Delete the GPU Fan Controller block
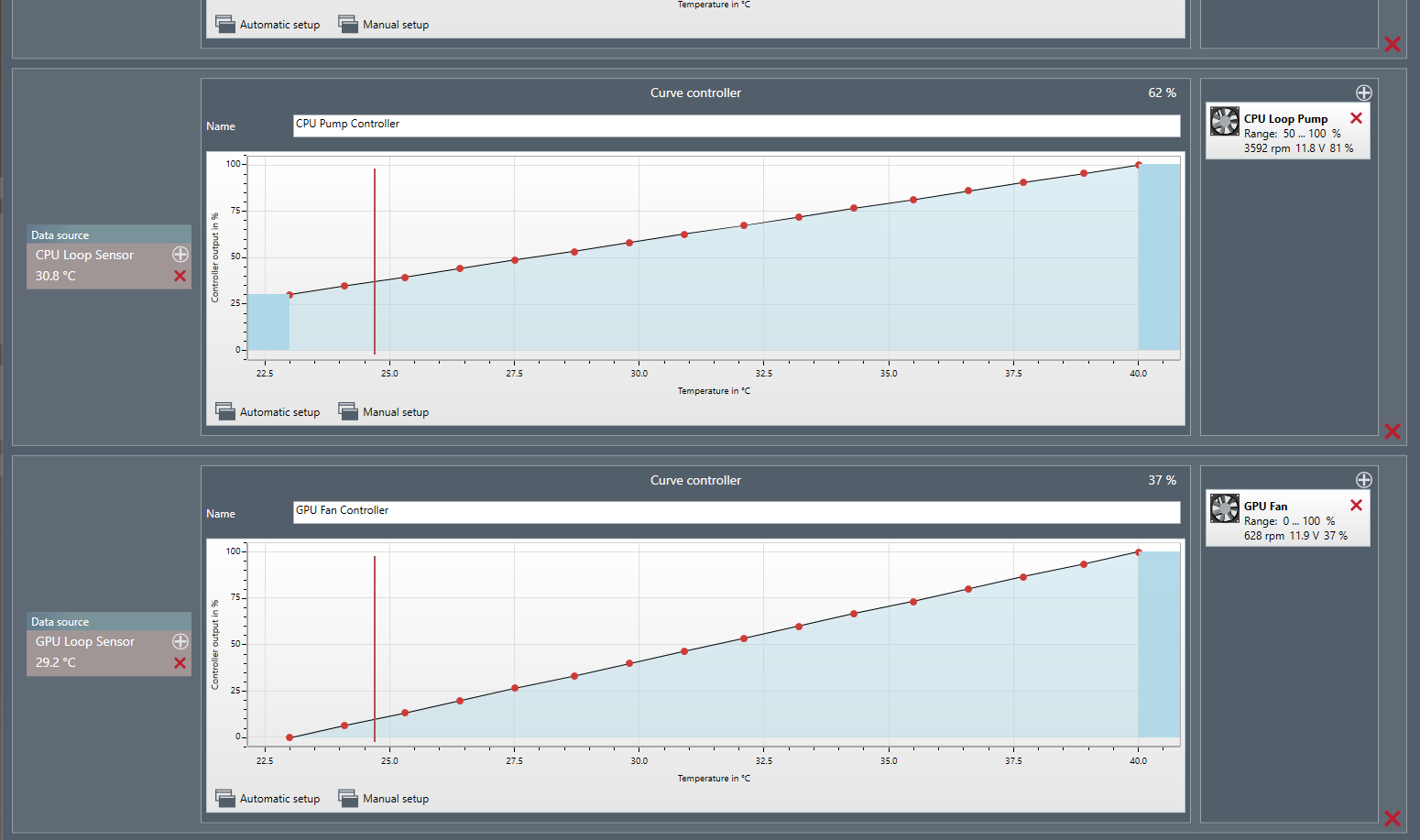Screen dimensions: 1420x840 (x=1392, y=818)
